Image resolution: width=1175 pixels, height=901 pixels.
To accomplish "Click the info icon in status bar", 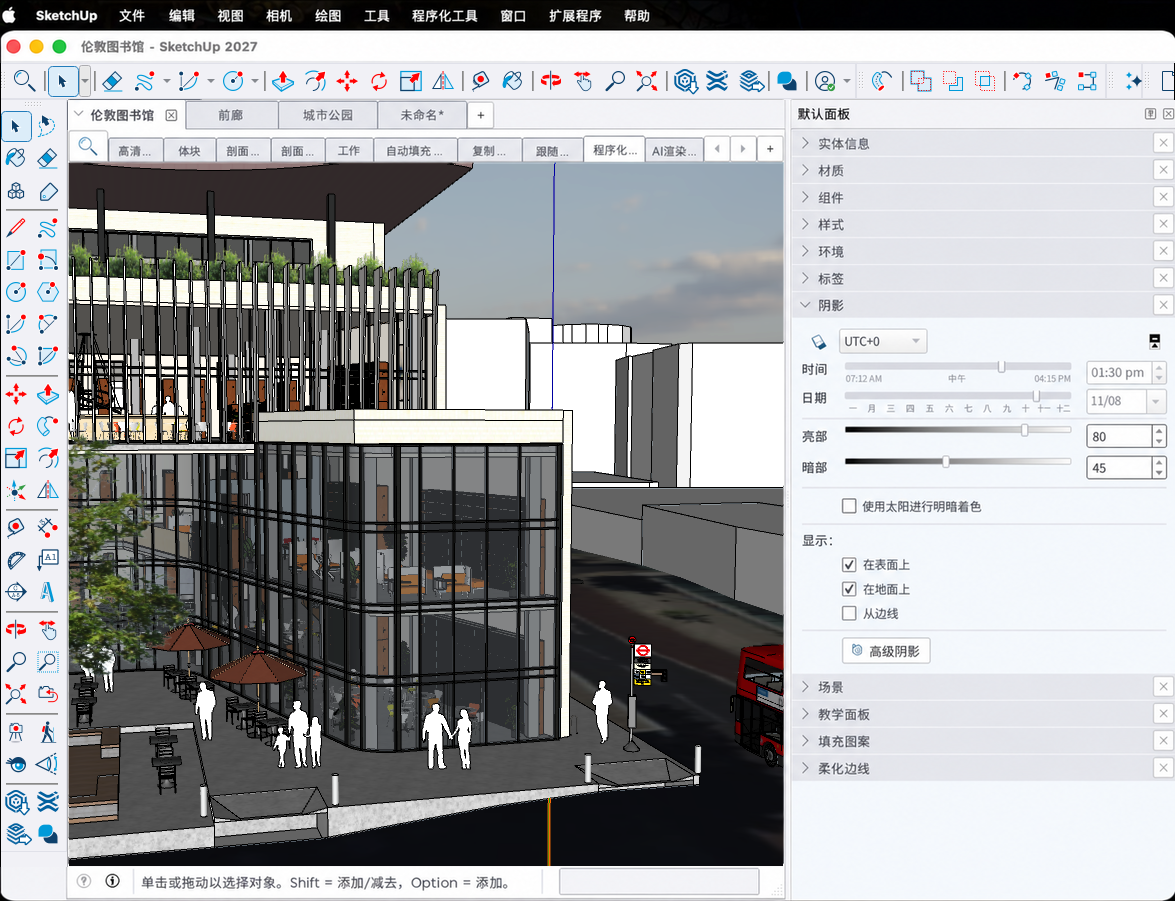I will [x=112, y=881].
